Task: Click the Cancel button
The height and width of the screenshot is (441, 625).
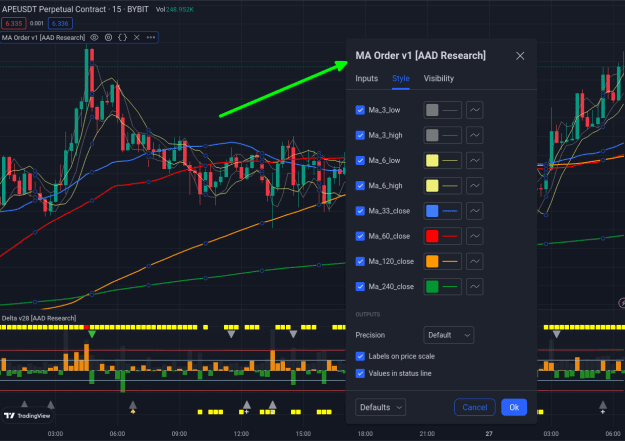Action: click(475, 407)
